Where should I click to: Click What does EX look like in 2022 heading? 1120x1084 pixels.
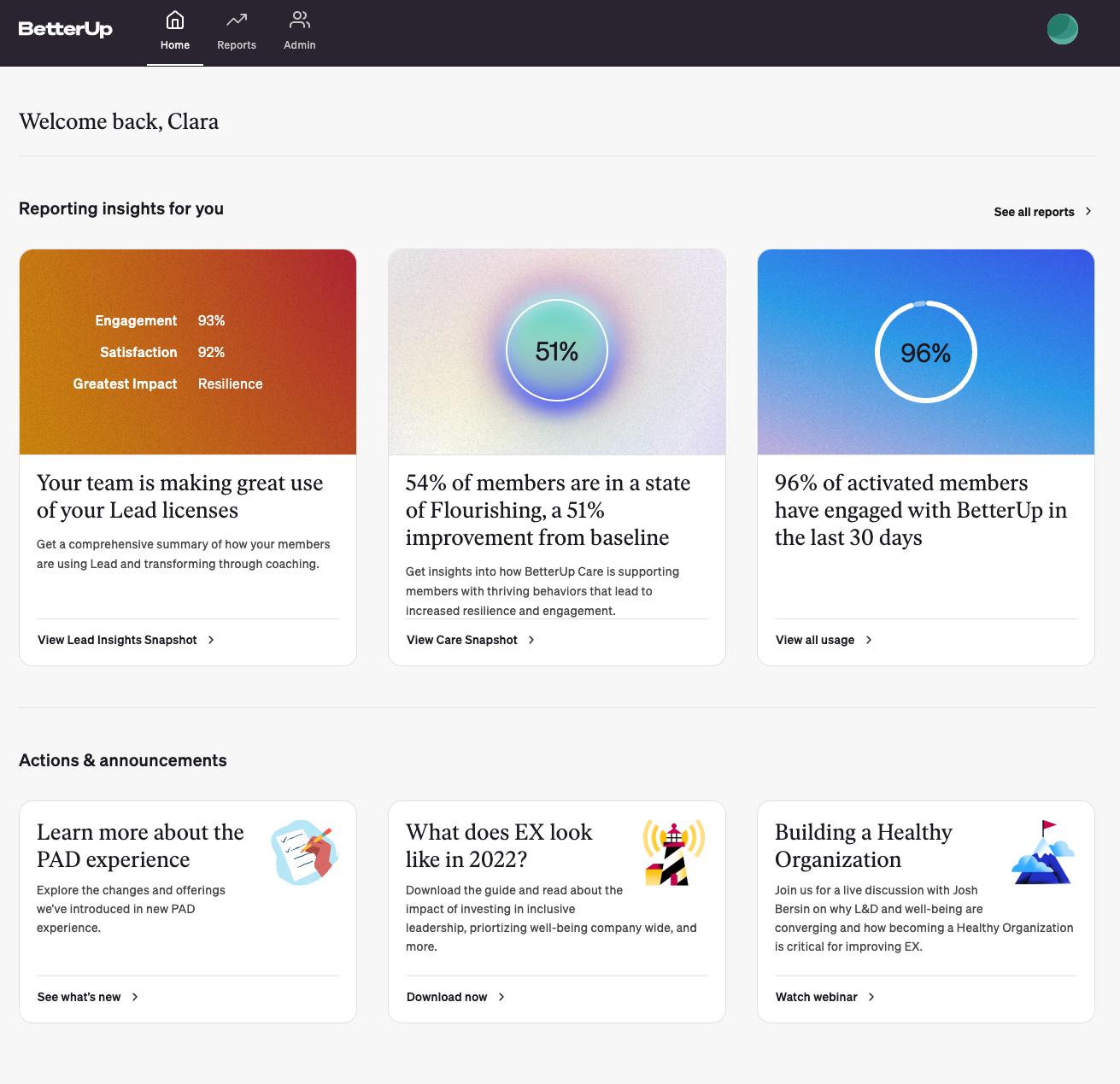499,846
